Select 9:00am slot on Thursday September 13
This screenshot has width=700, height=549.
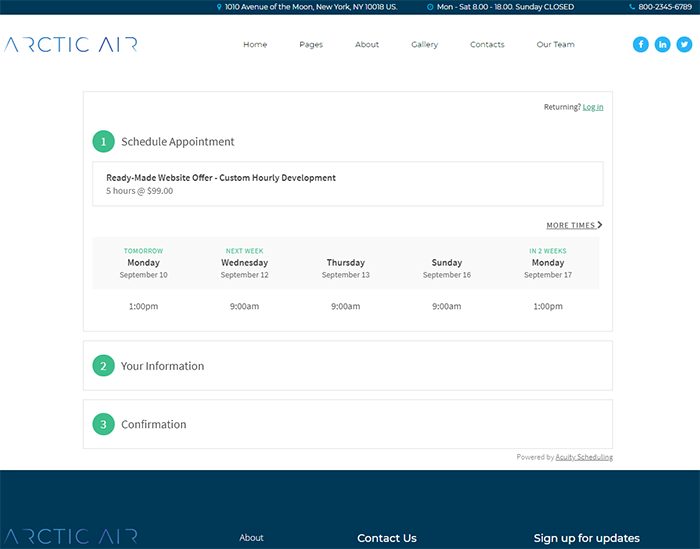tap(346, 306)
